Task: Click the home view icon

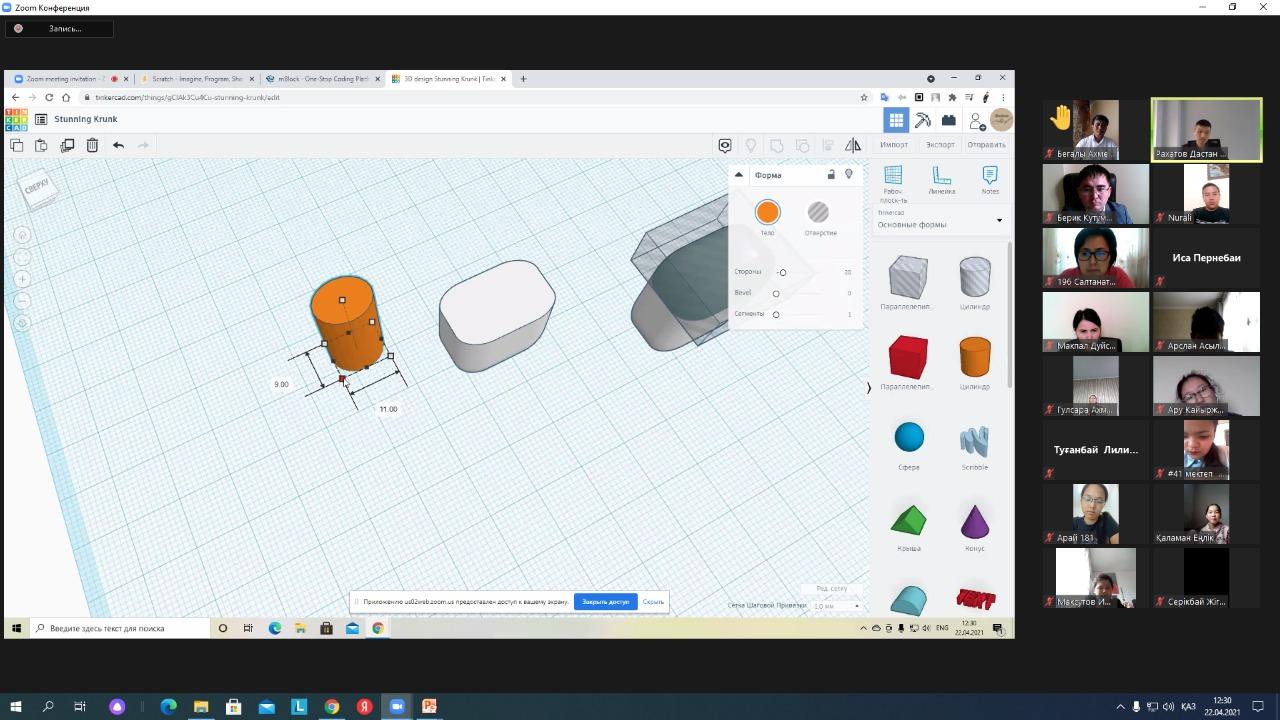Action: pyautogui.click(x=22, y=235)
